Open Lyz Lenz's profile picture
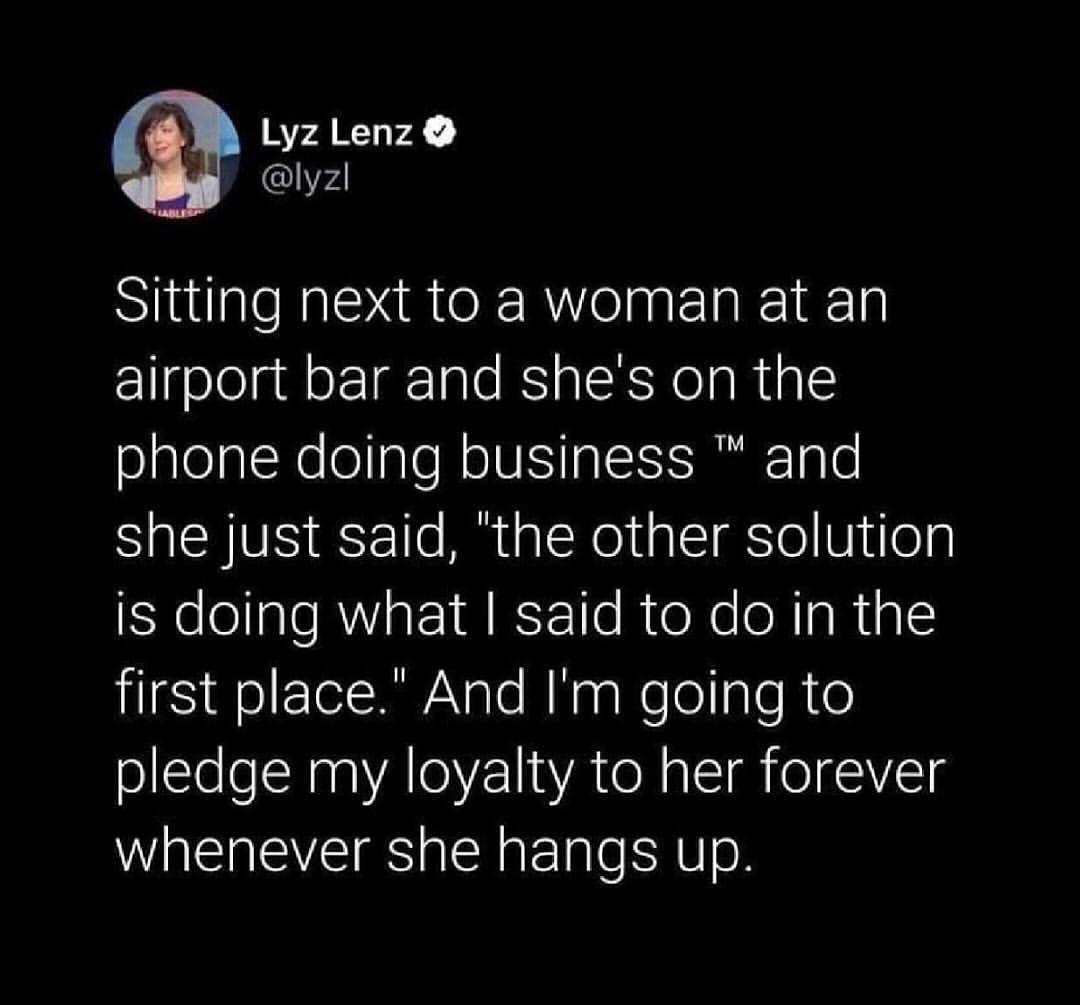 [175, 154]
